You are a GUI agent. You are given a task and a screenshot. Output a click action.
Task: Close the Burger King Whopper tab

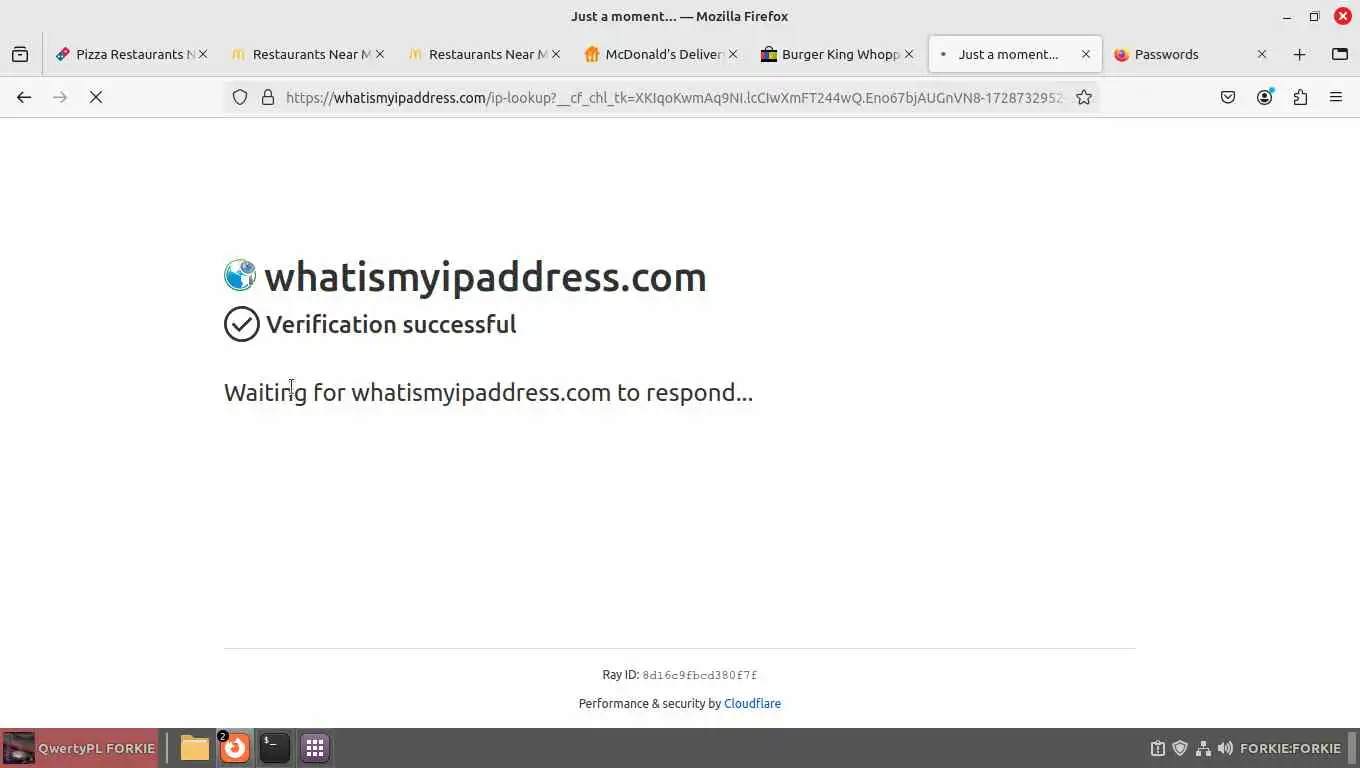[909, 54]
